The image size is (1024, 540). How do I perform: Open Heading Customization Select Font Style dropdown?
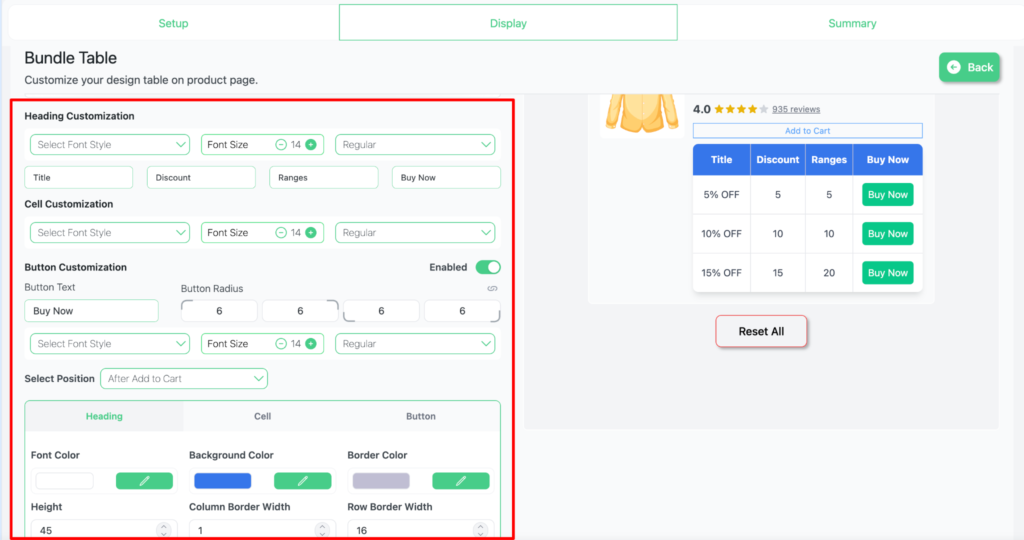pos(109,145)
